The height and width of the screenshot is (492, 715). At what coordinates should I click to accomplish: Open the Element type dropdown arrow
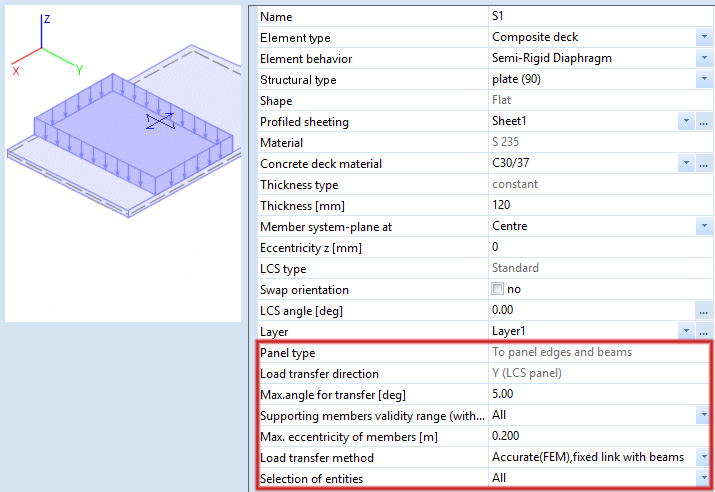point(704,37)
